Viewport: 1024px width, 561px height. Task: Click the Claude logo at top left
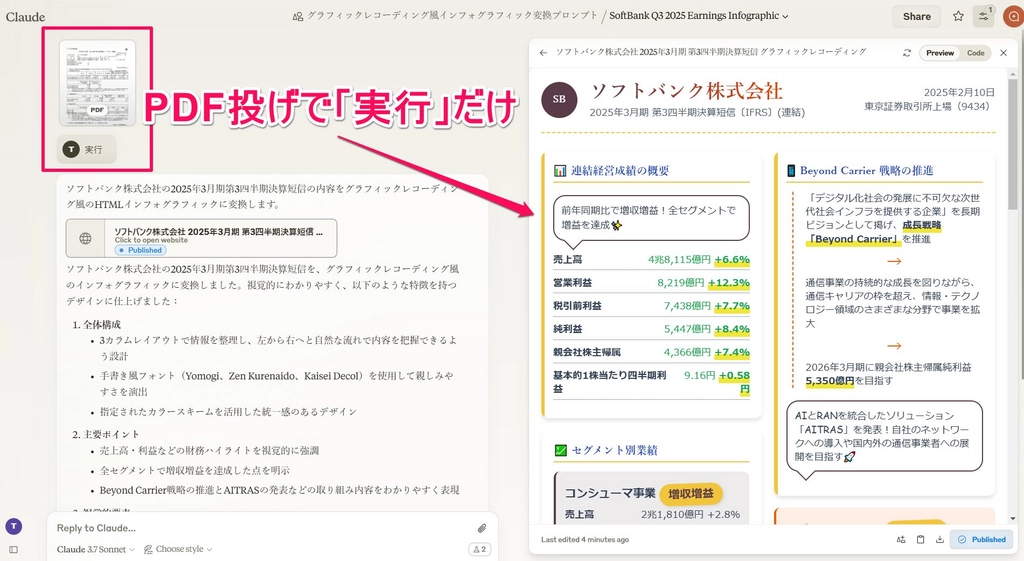25,17
